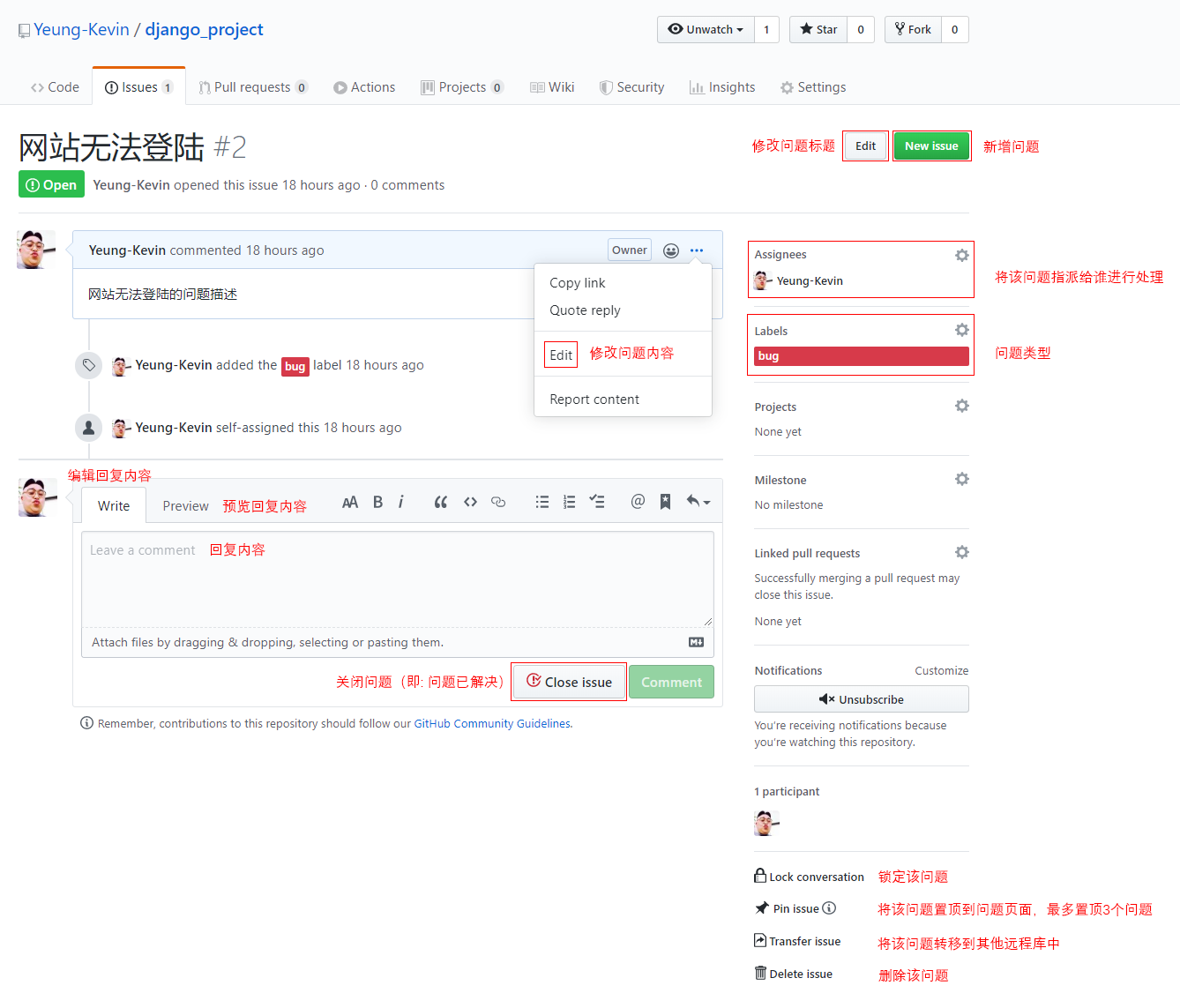The image size is (1180, 1008).
Task: Apply bold formatting in comment toolbar
Action: [x=377, y=502]
